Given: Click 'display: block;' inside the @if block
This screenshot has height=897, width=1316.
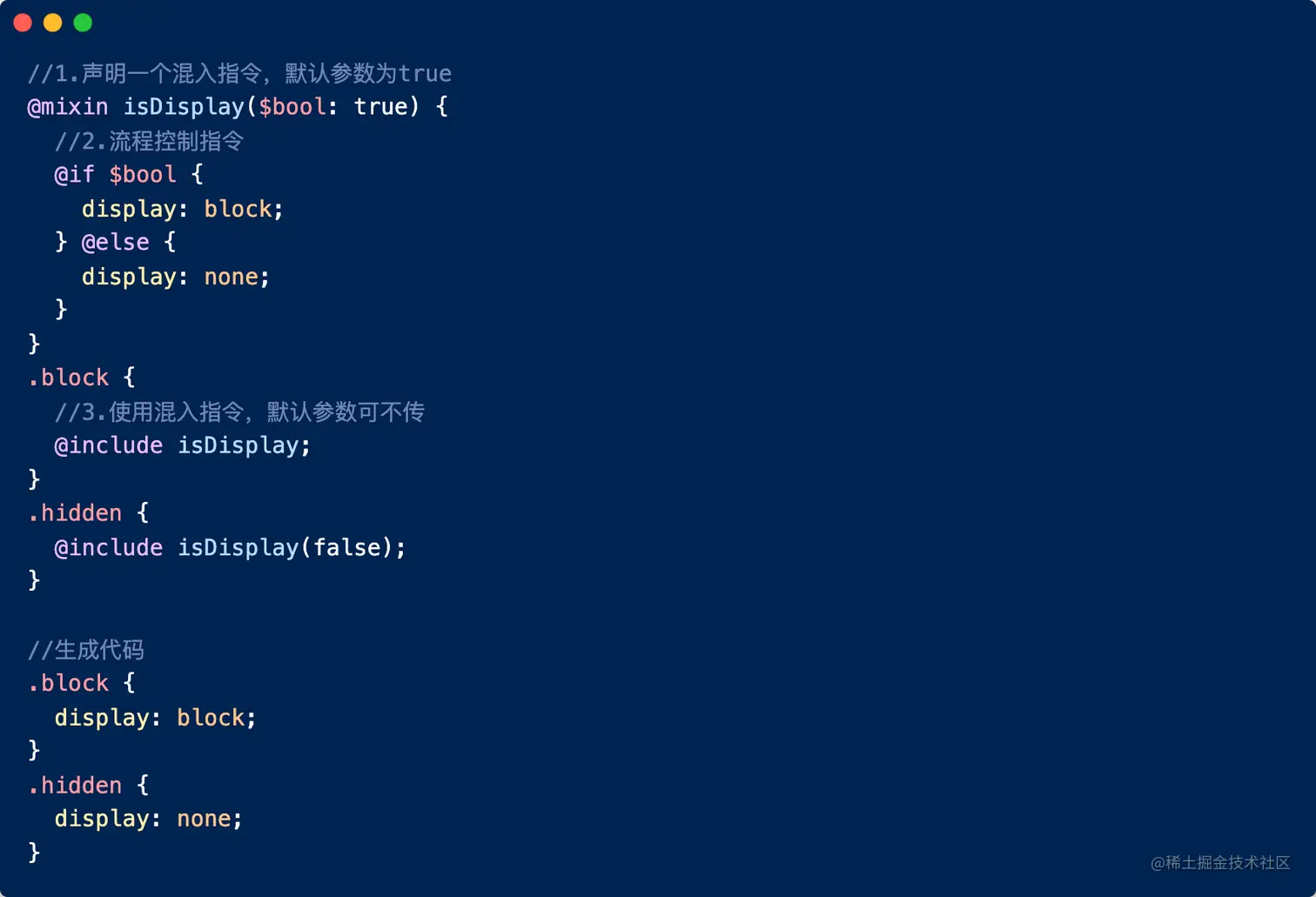Looking at the screenshot, I should click(x=182, y=209).
